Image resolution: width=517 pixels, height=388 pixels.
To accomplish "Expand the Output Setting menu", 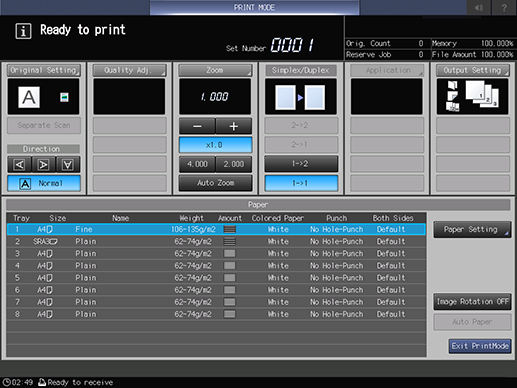I will pos(473,70).
